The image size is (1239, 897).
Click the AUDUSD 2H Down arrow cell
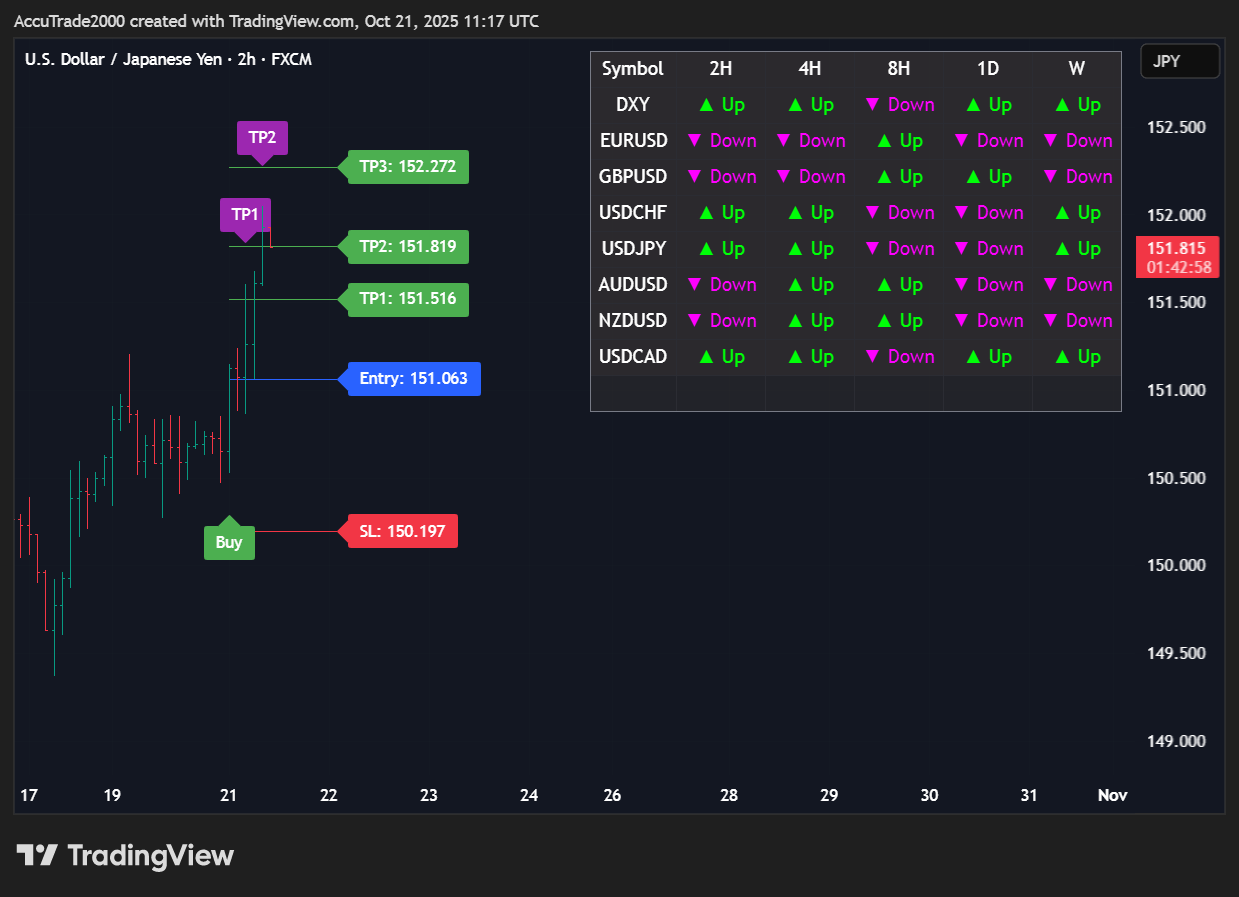point(721,285)
